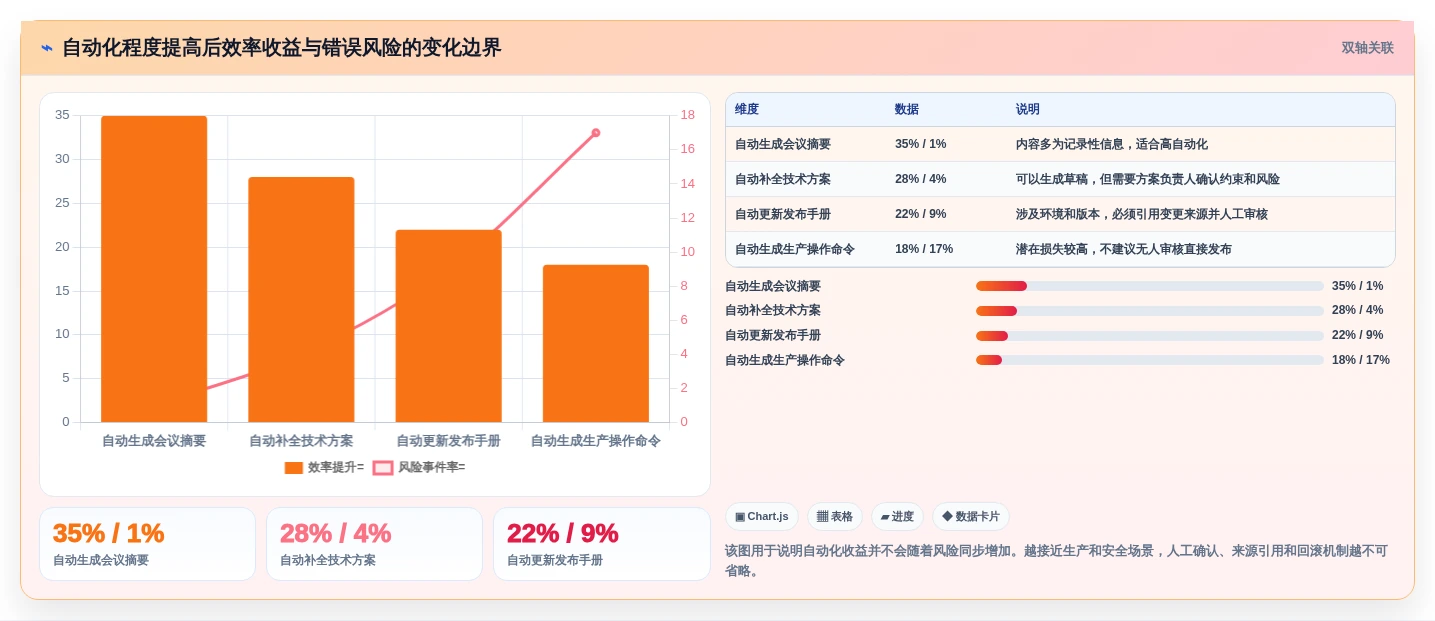Image resolution: width=1435 pixels, height=621 pixels.
Task: Select the 数据卡片 tag chip
Action: (971, 516)
